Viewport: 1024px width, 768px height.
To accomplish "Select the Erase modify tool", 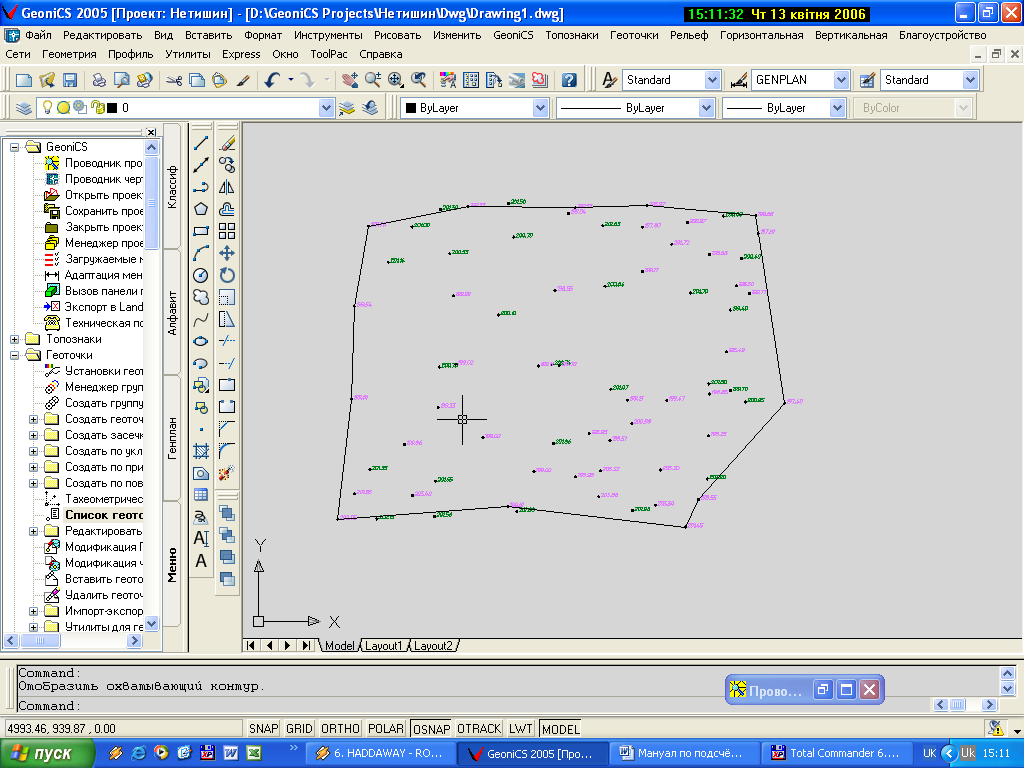I will click(227, 143).
